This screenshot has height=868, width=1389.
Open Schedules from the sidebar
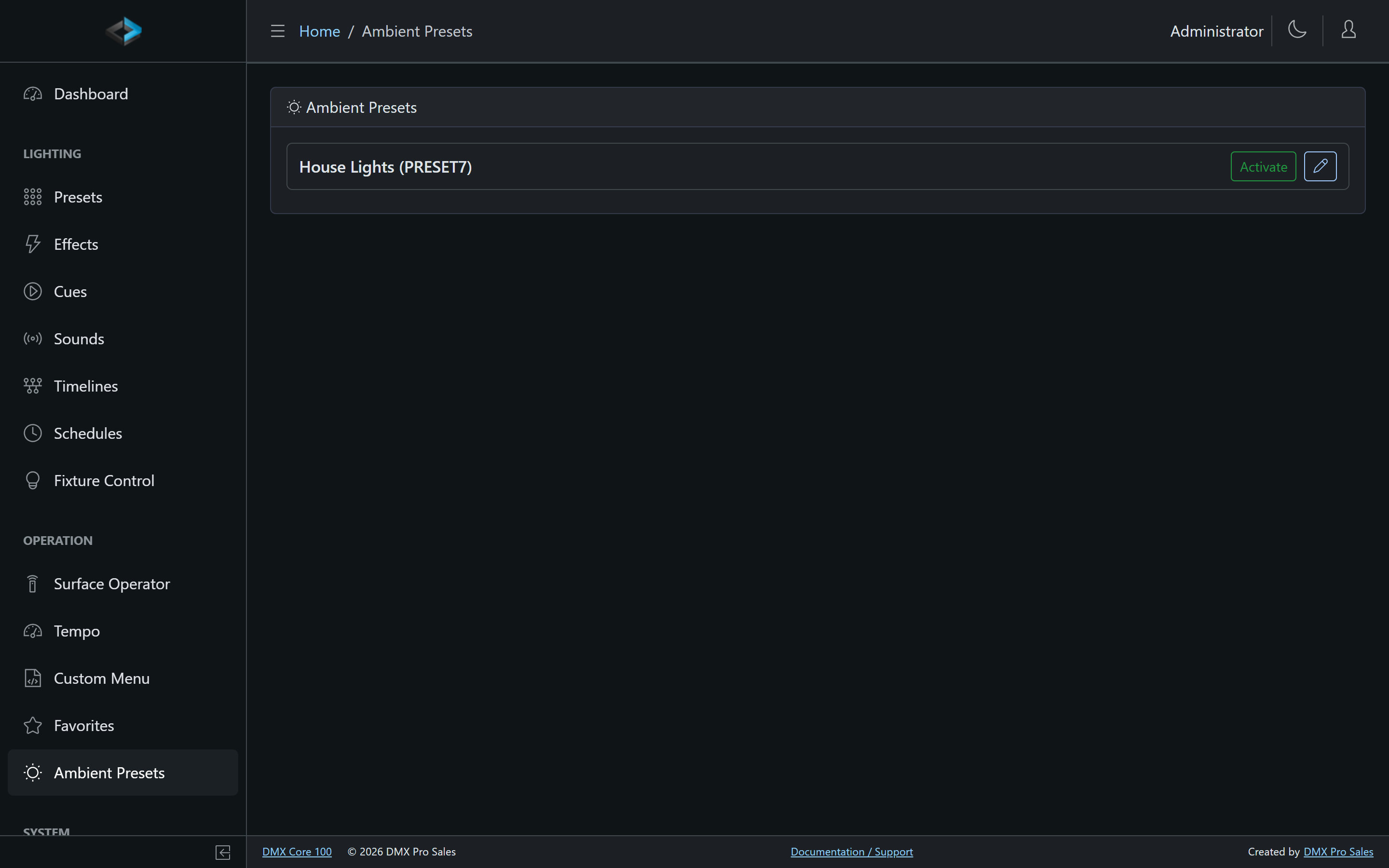(x=123, y=434)
